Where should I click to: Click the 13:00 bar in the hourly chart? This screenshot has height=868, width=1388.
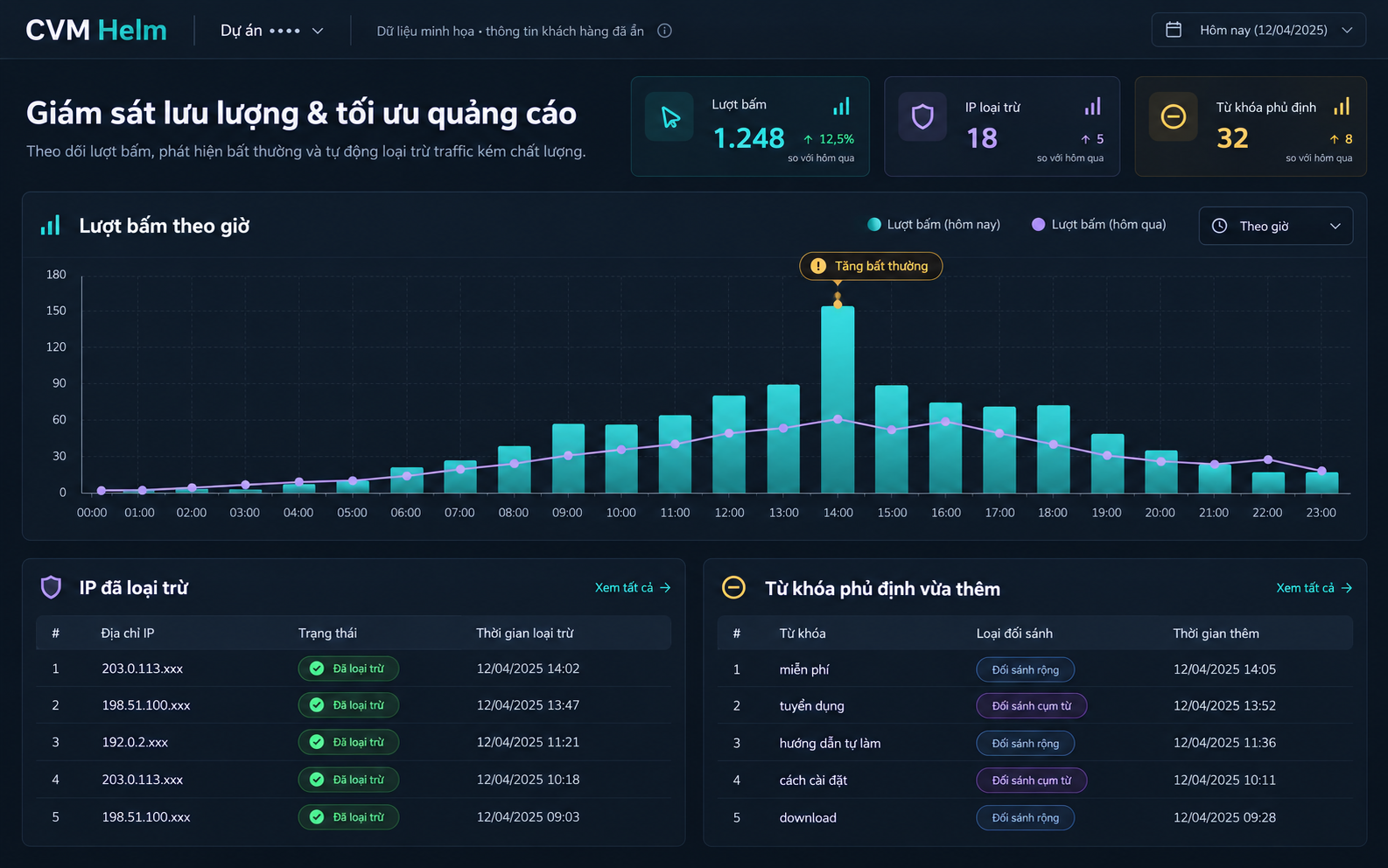[783, 438]
